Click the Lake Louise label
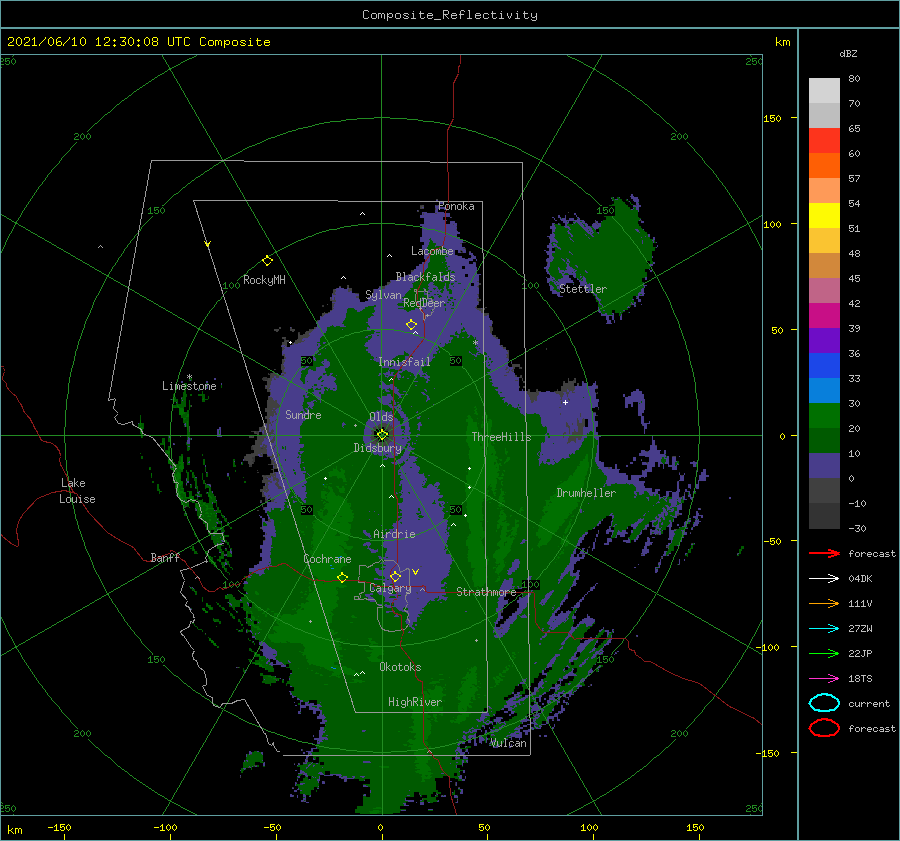Viewport: 900px width, 841px height. click(x=77, y=491)
